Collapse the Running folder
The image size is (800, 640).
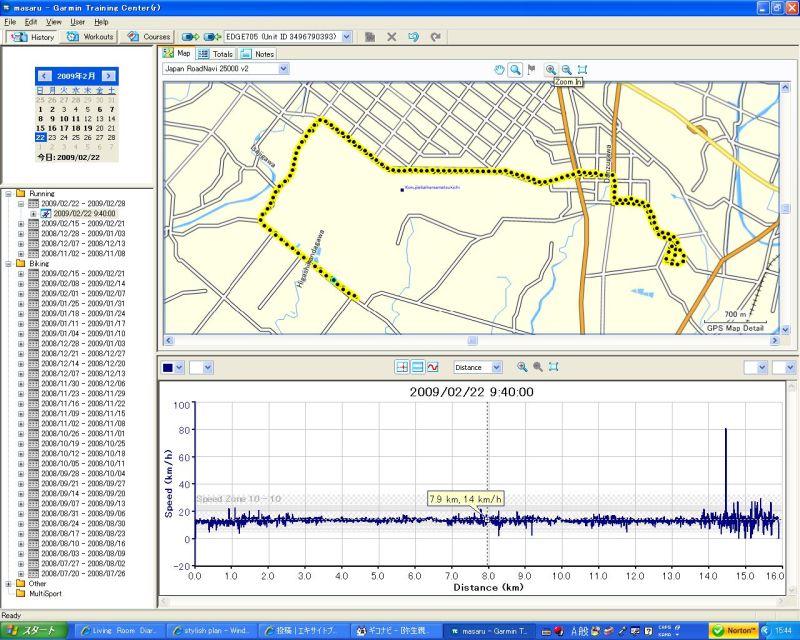tap(9, 194)
